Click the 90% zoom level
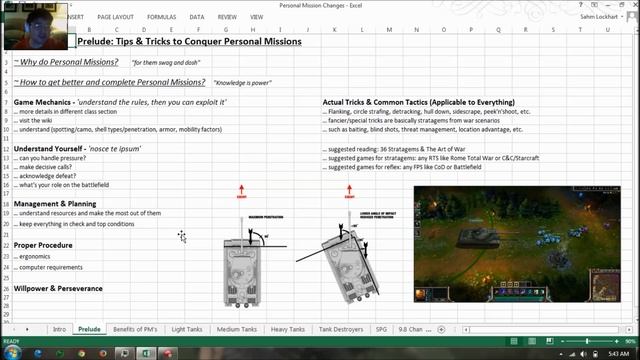Screen dimensions: 640x360 (x=630, y=341)
